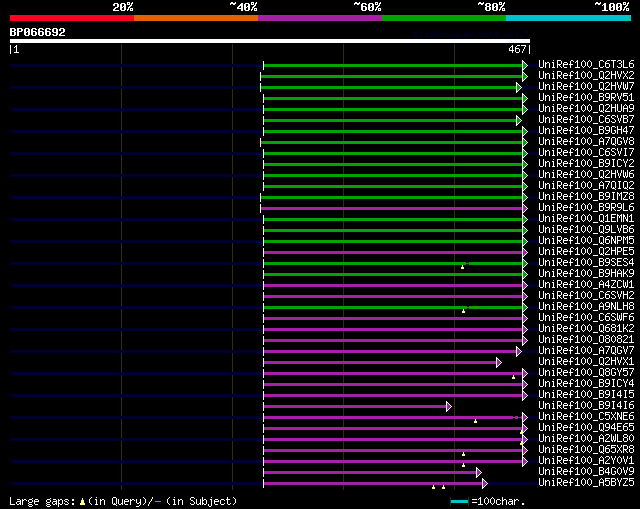Select the UniRef100_A2YOV1 label

pyautogui.click(x=586, y=461)
